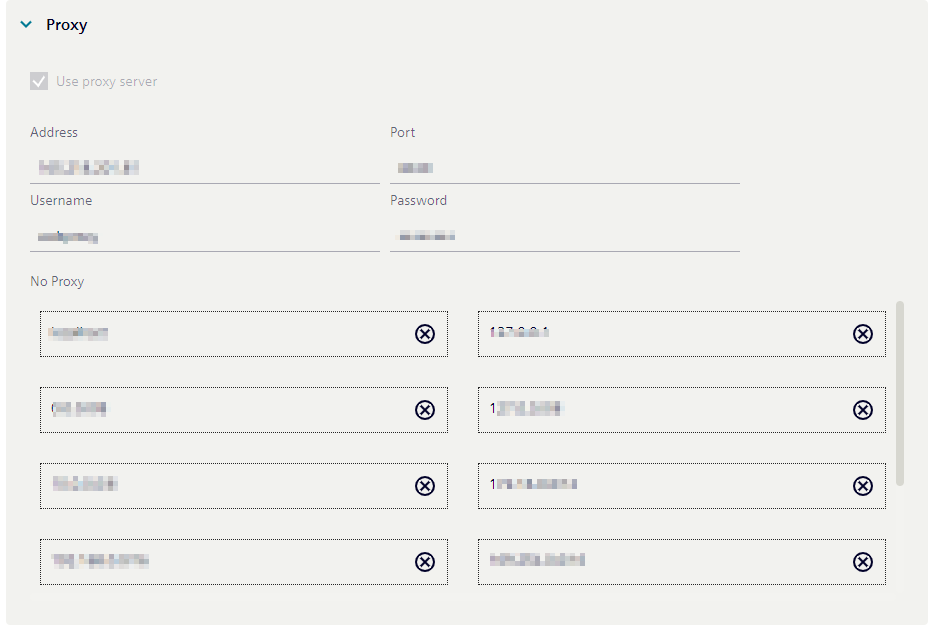Viewport: 936px width, 627px height.
Task: Remove the third left-column no-proxy entry
Action: 426,486
